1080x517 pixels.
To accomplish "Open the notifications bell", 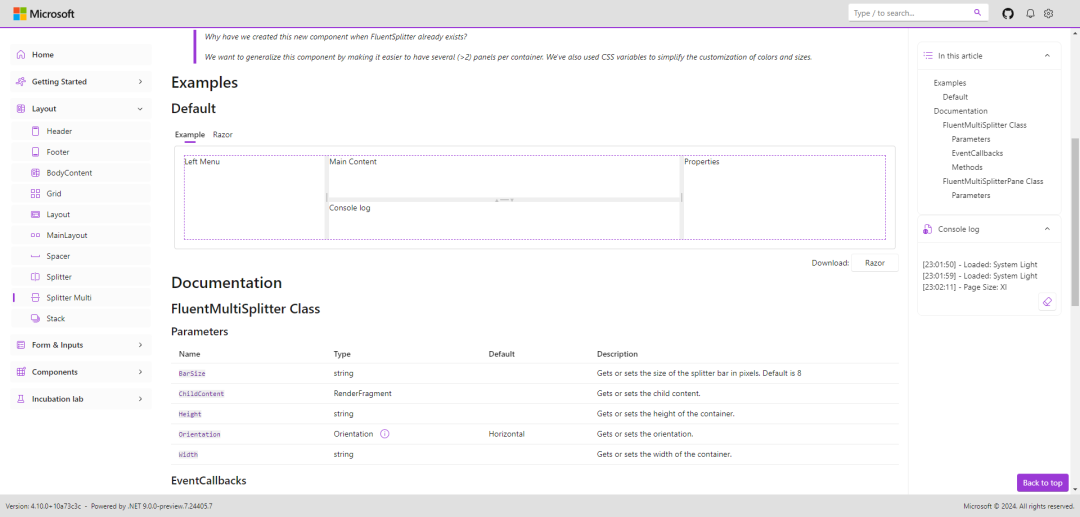I will pyautogui.click(x=1030, y=13).
